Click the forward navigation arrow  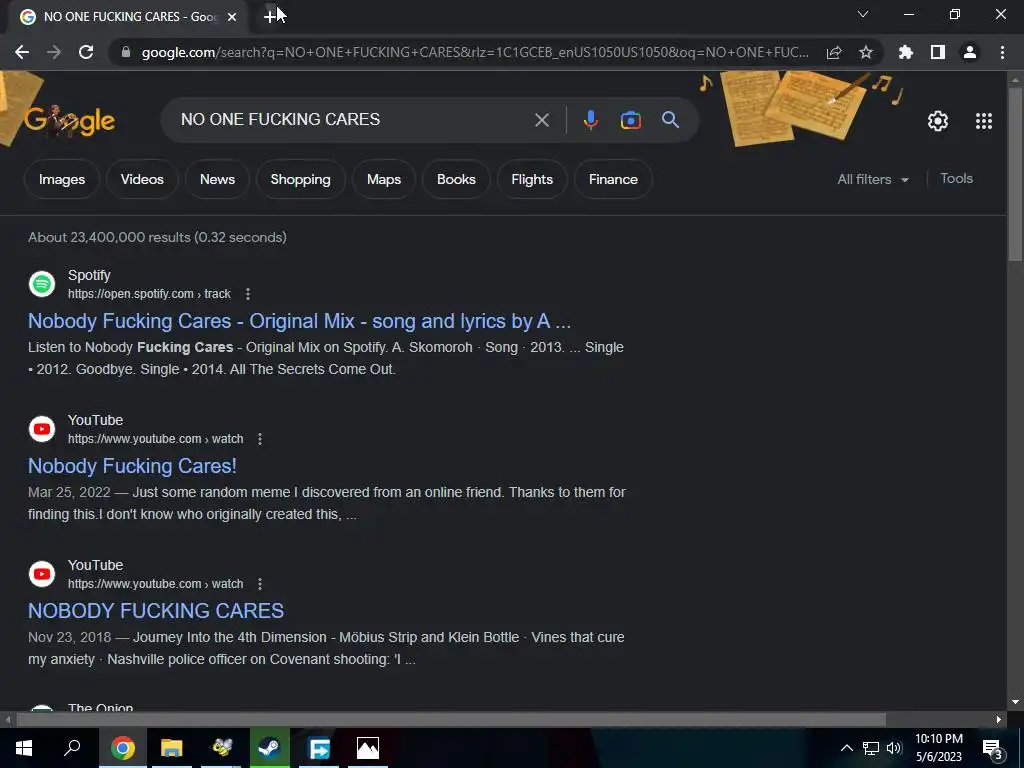point(54,52)
